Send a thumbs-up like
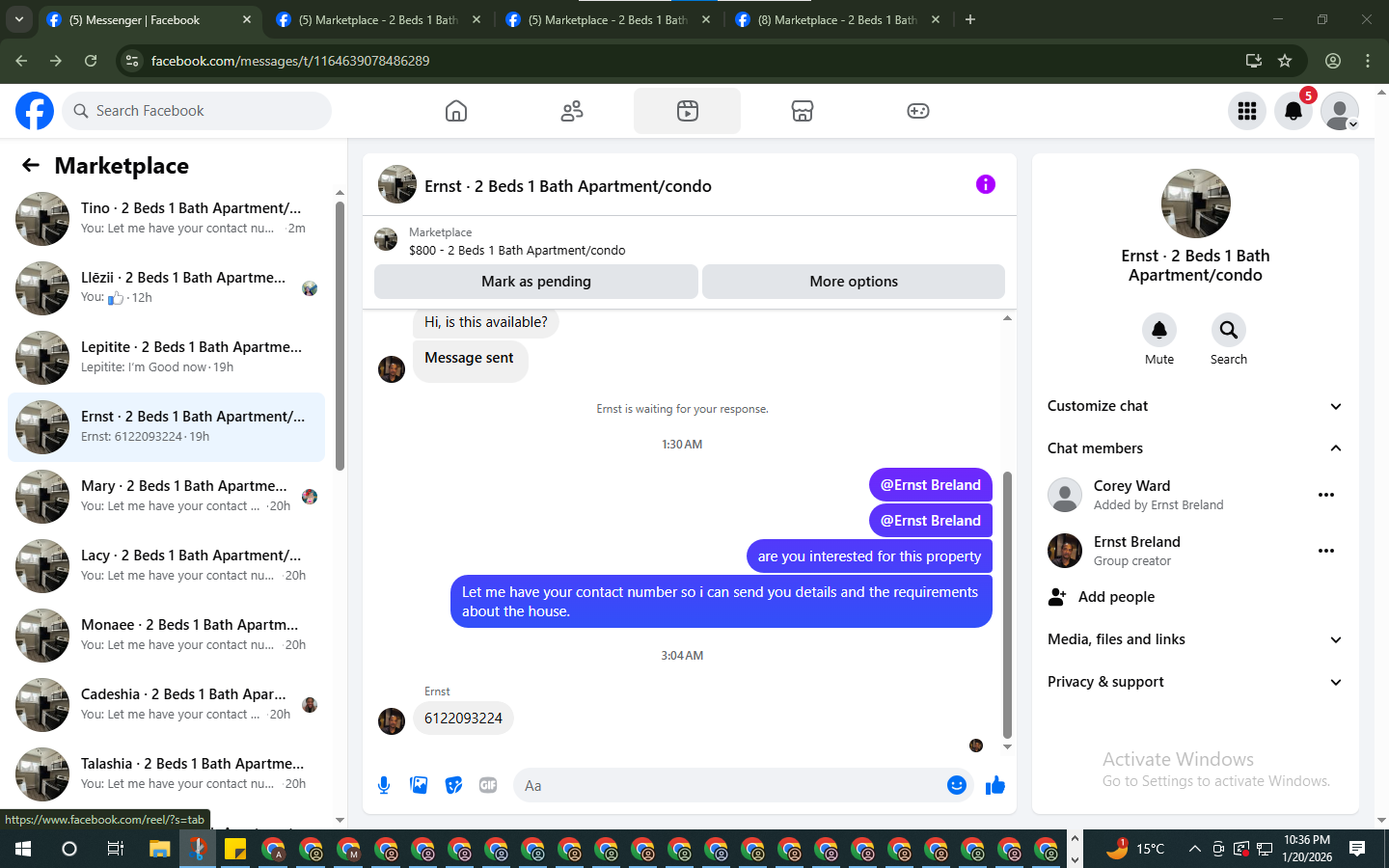1389x868 pixels. [995, 785]
